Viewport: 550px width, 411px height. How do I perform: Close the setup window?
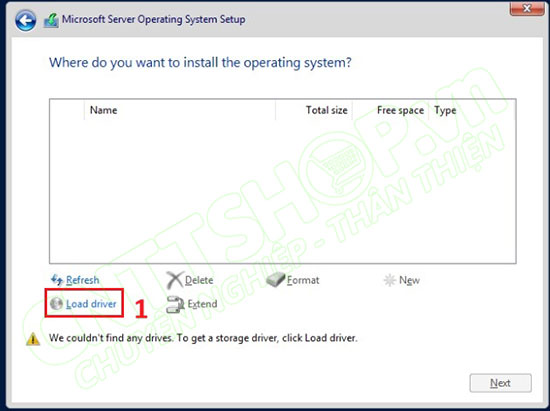point(527,8)
